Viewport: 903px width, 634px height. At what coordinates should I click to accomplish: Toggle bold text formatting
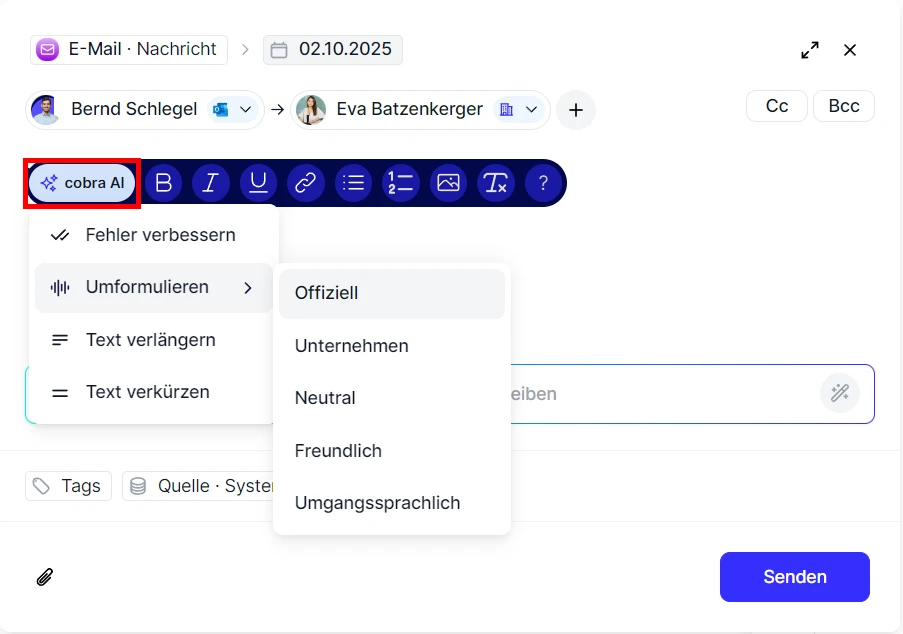163,183
